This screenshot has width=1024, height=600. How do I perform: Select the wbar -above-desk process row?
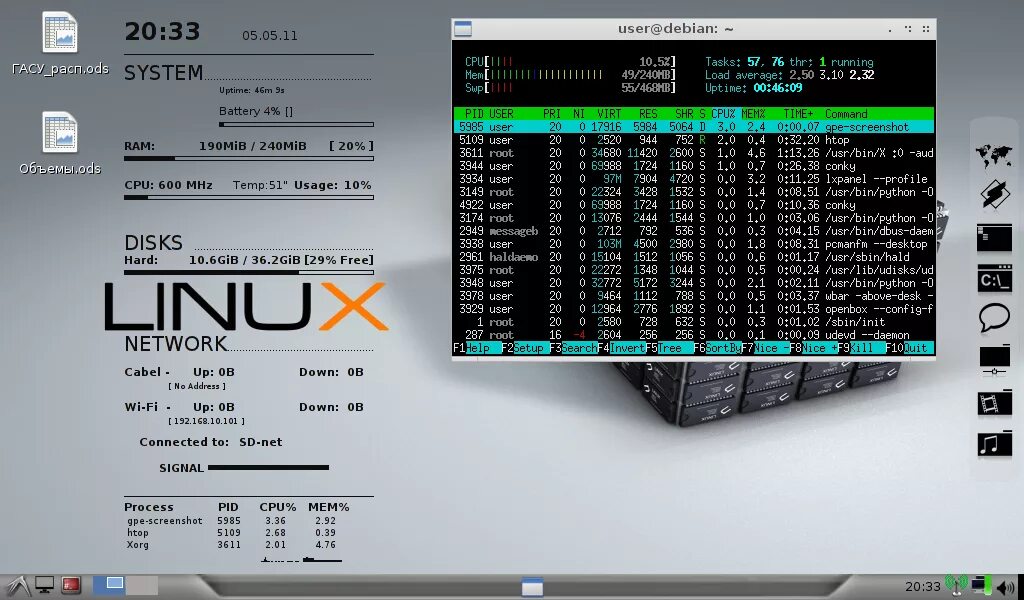click(694, 296)
